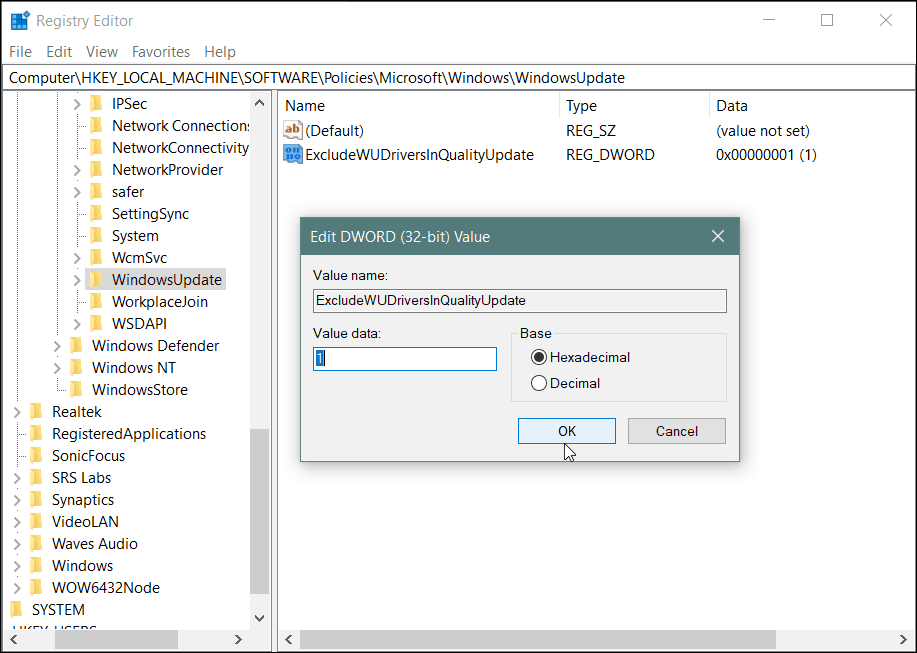Select the WorkplaceJoin folder icon

pyautogui.click(x=96, y=302)
